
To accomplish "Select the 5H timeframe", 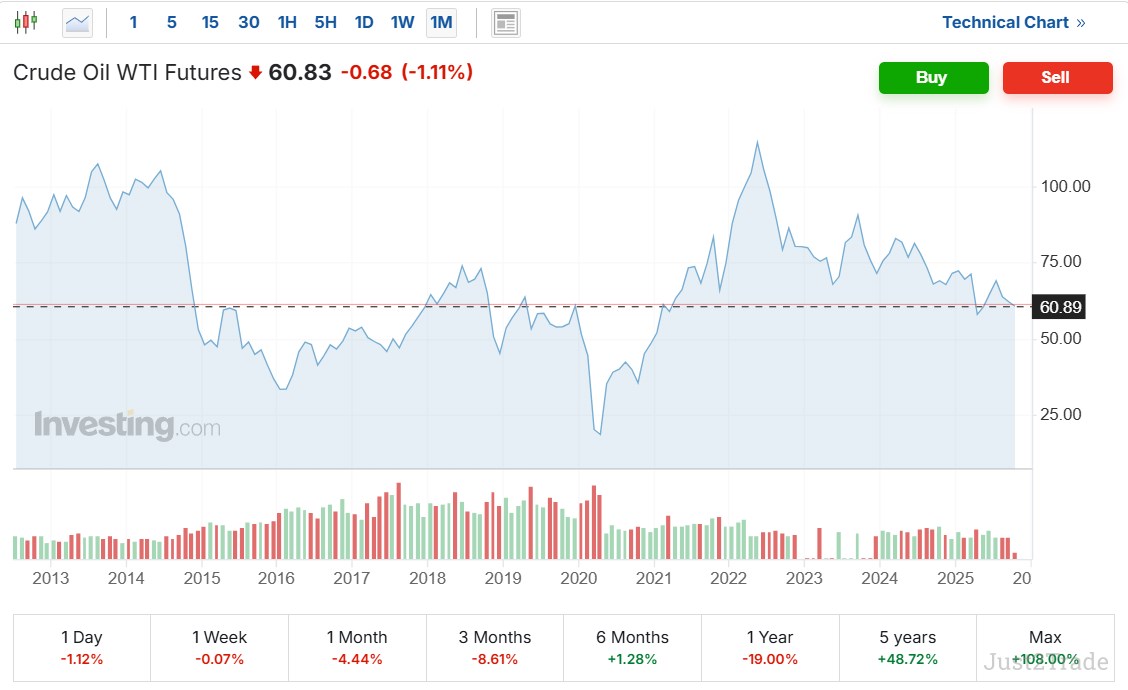I will point(325,22).
